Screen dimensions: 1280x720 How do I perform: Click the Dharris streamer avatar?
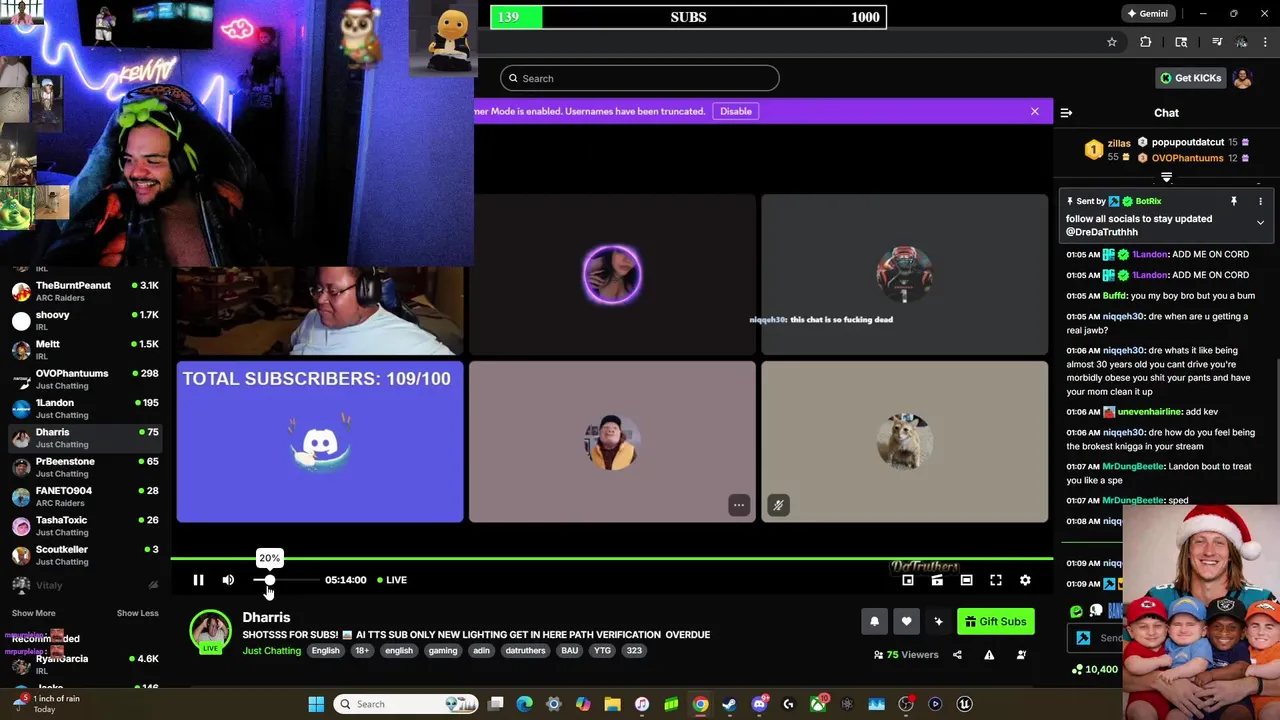tap(211, 631)
